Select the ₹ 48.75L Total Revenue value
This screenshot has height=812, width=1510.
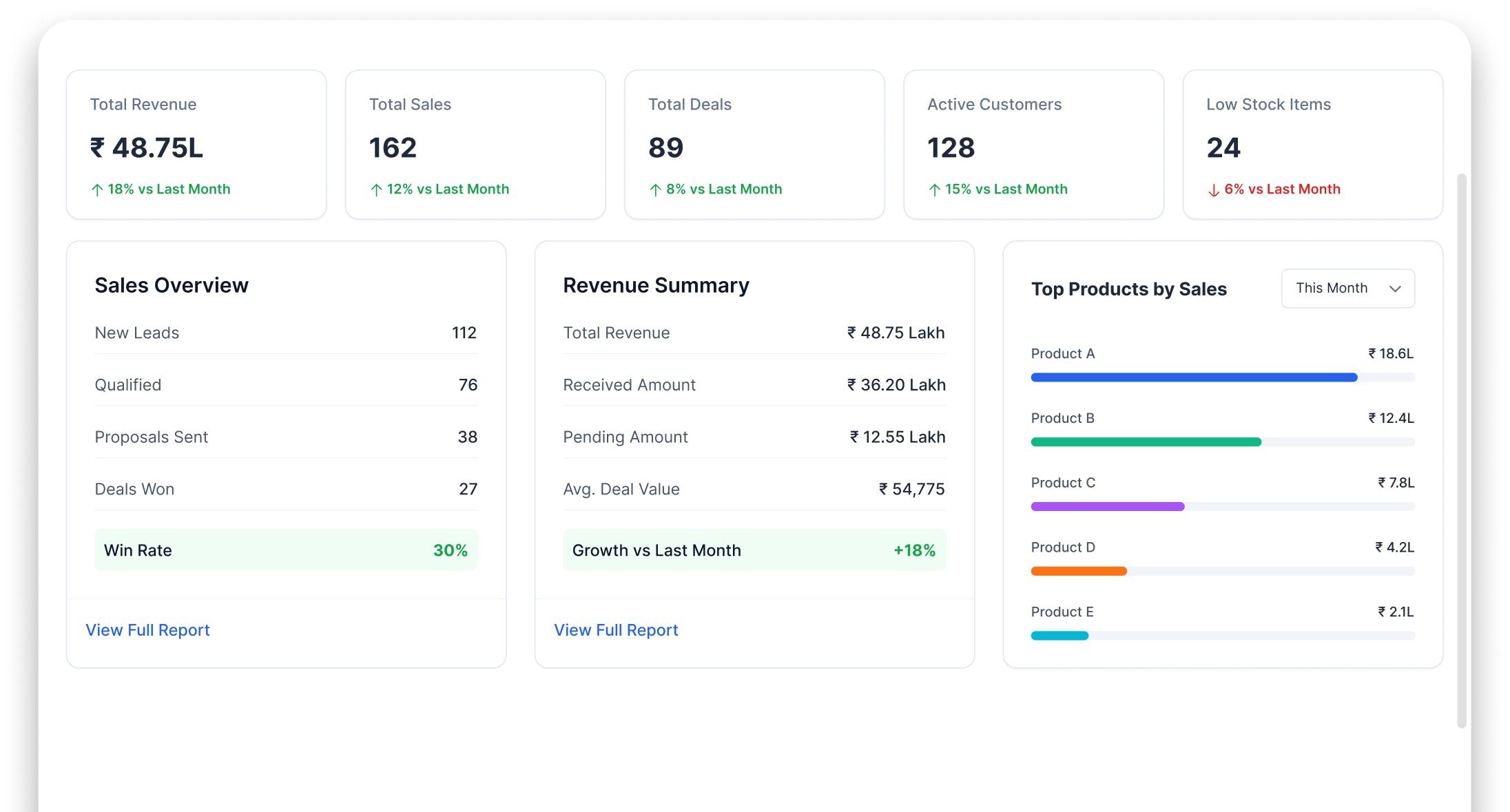point(147,148)
